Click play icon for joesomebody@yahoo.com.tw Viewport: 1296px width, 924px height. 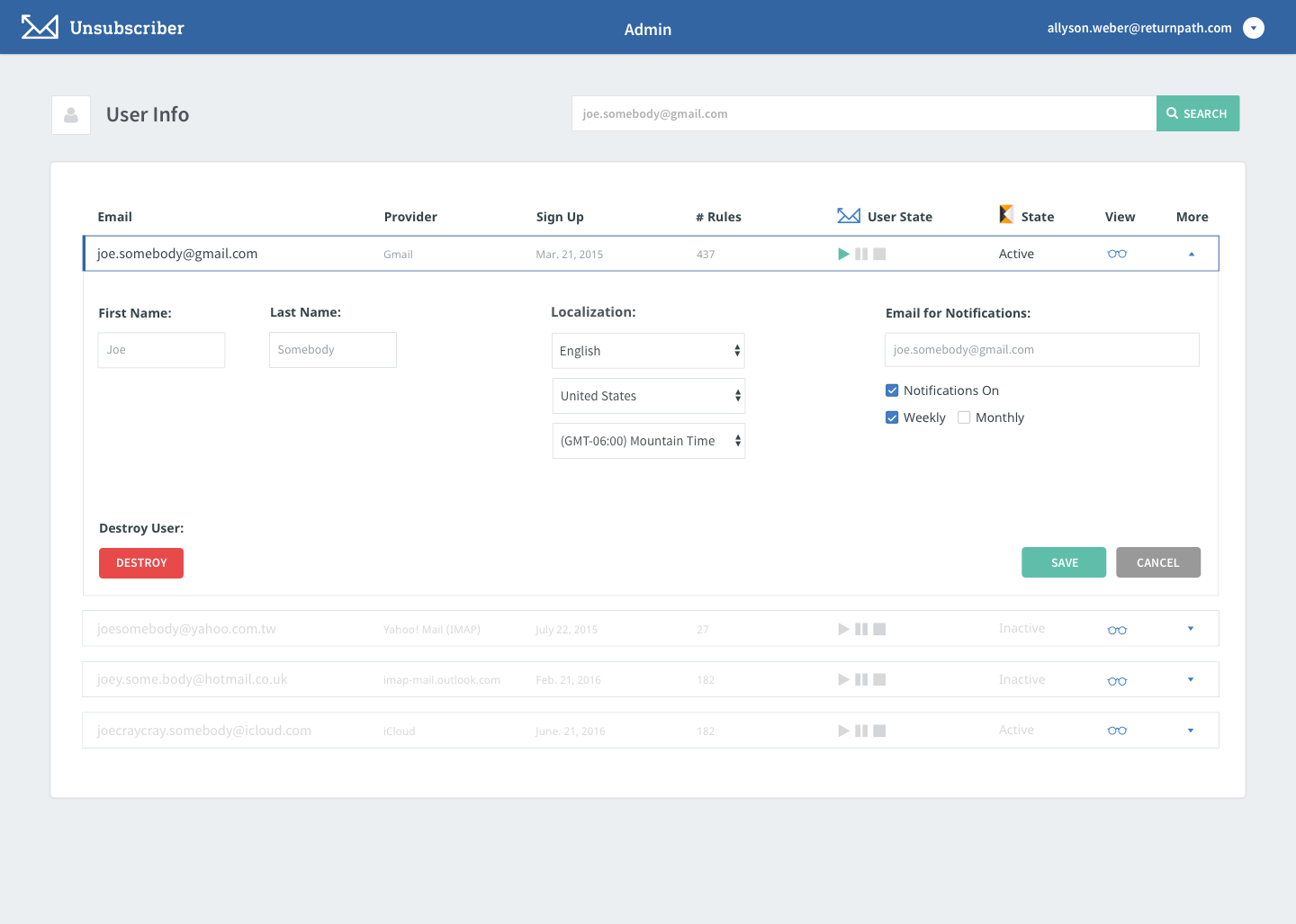[x=843, y=629]
